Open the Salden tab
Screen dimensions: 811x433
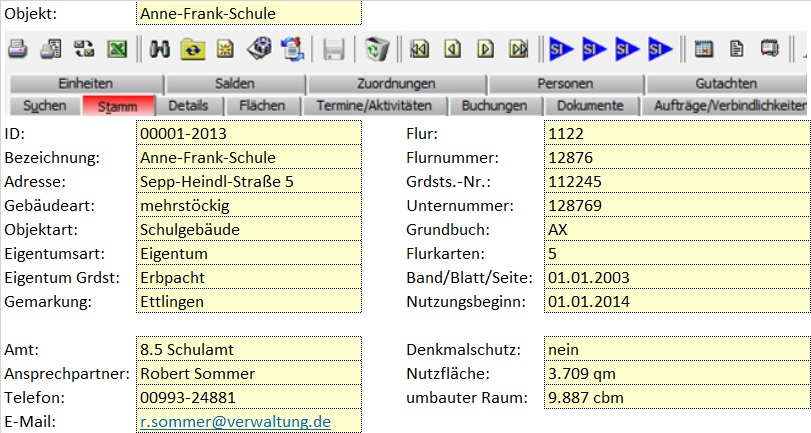coord(234,84)
